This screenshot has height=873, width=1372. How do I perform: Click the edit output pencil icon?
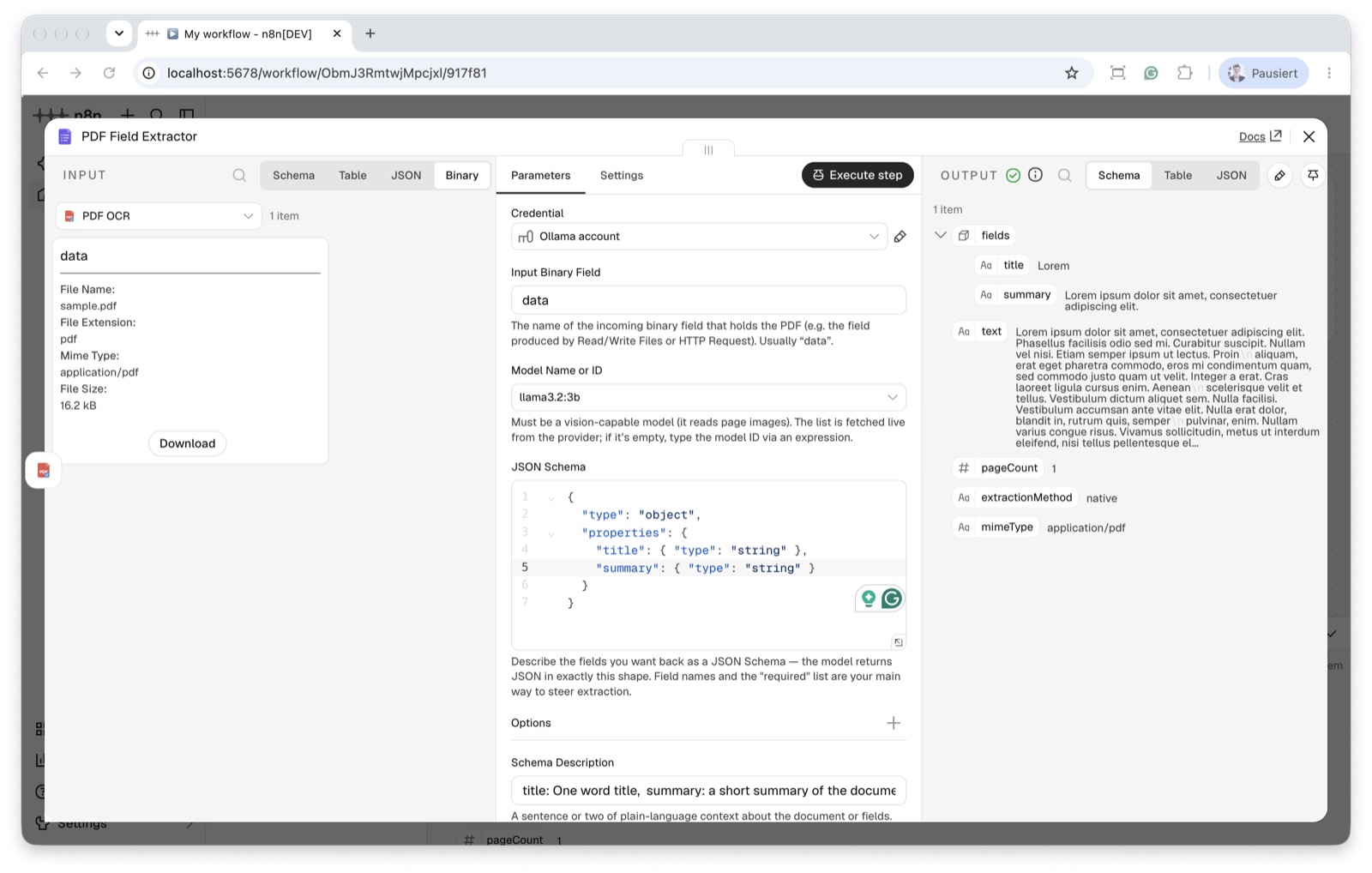1279,175
